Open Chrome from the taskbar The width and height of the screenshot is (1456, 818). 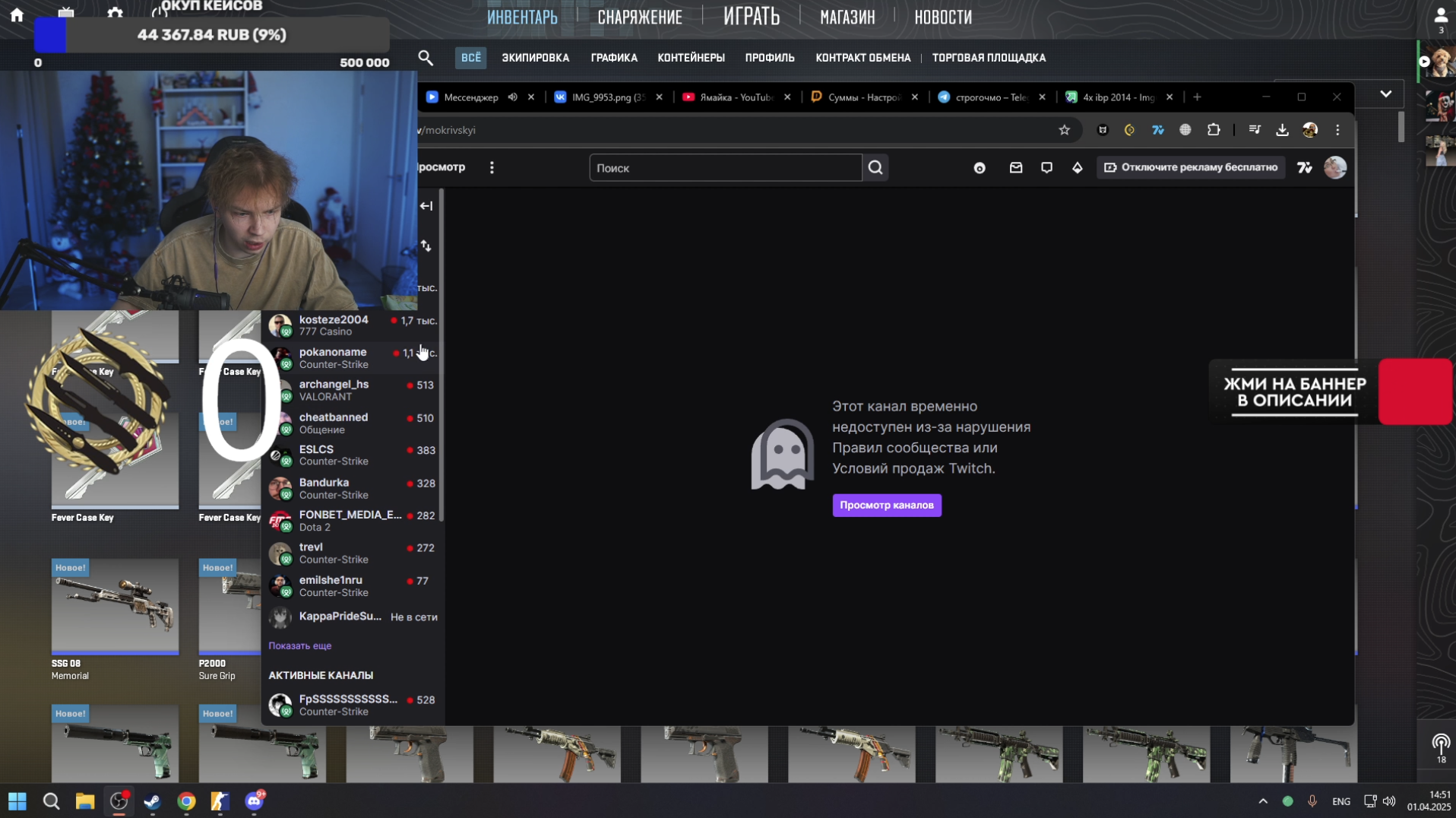[186, 801]
